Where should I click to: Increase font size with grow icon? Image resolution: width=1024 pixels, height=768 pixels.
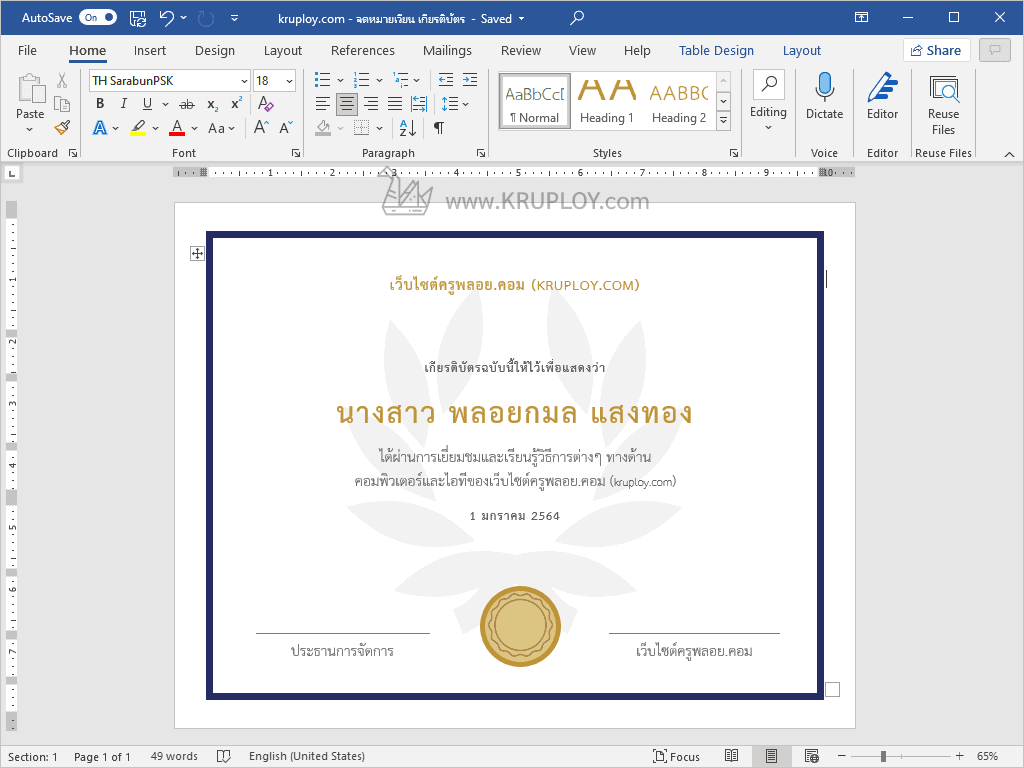click(x=261, y=128)
